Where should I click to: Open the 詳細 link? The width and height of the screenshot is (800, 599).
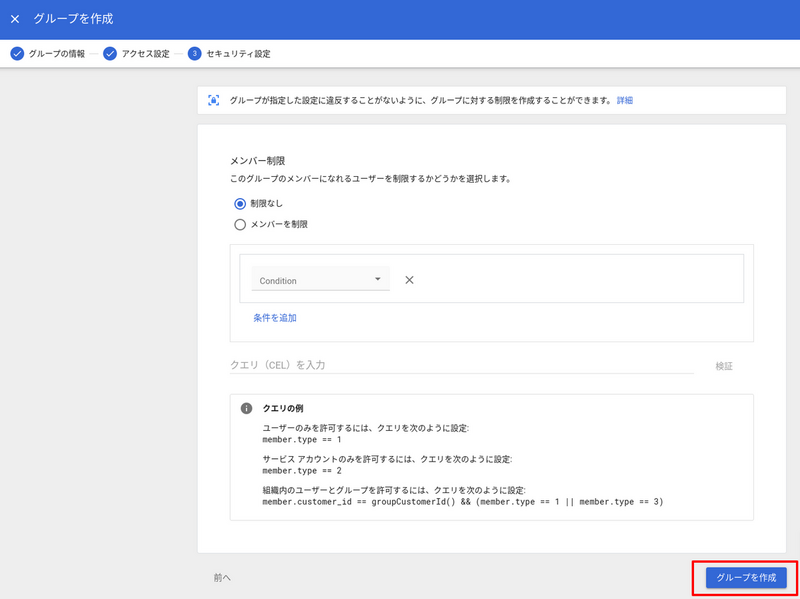coord(625,101)
